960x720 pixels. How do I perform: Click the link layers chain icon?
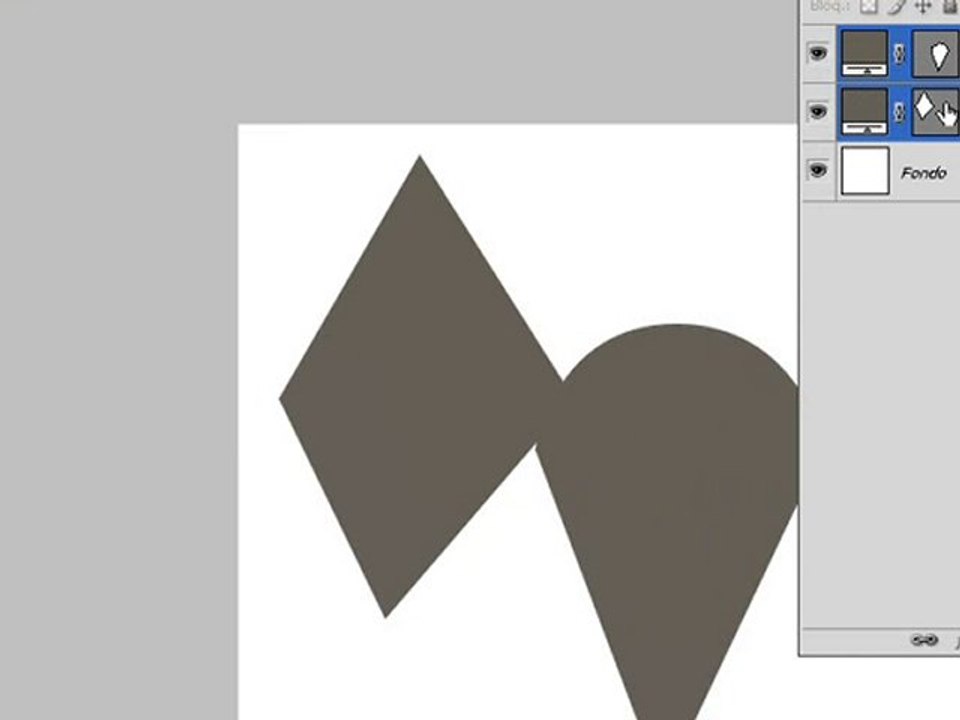click(x=924, y=640)
